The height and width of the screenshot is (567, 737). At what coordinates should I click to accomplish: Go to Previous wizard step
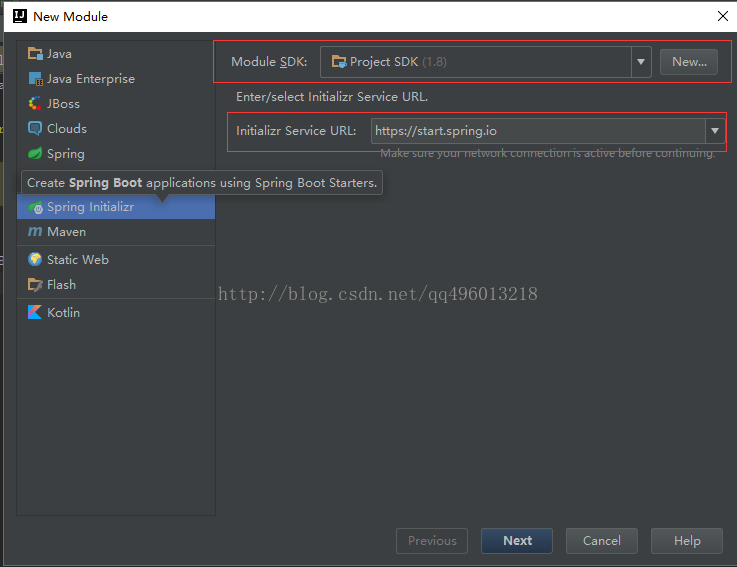[x=432, y=541]
